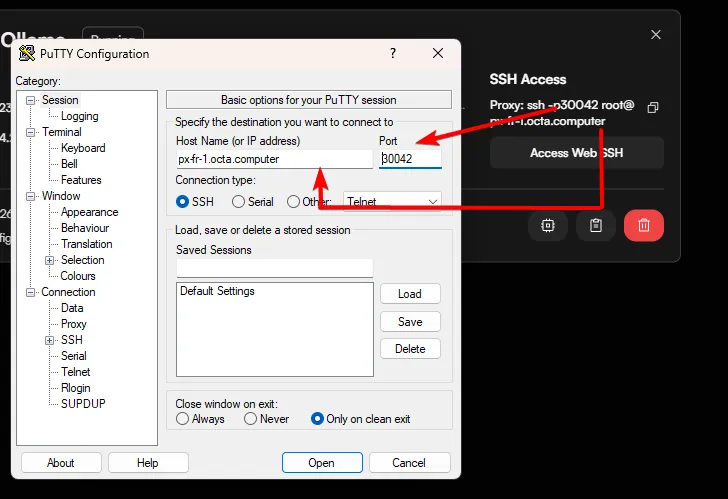Viewport: 728px width, 499px height.
Task: Open the Proxy category
Action: point(74,324)
